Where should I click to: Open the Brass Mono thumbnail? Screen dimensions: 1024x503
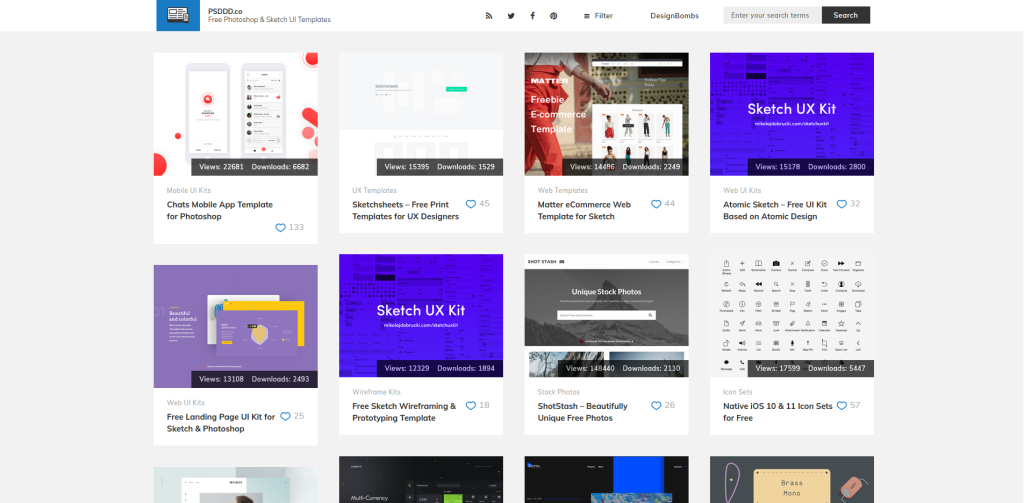(792, 479)
